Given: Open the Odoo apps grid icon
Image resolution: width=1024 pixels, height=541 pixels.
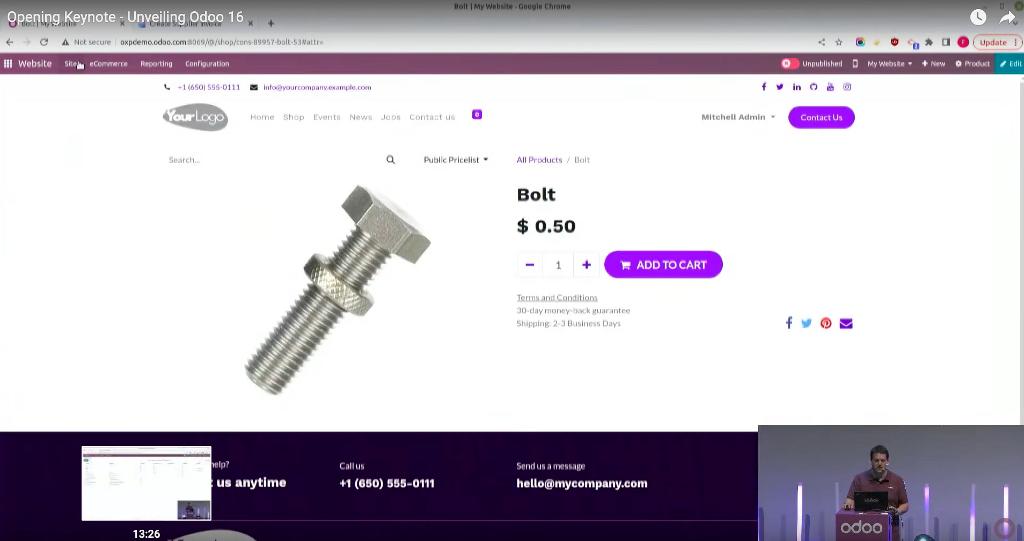Looking at the screenshot, I should pyautogui.click(x=8, y=63).
